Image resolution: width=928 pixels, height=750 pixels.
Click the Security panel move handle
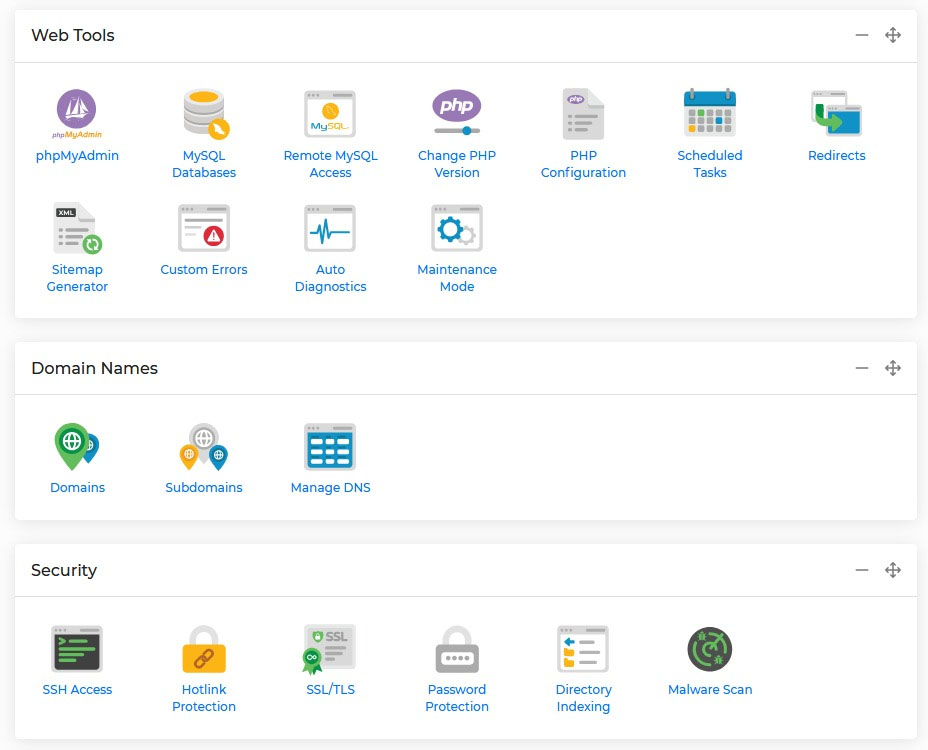point(893,570)
